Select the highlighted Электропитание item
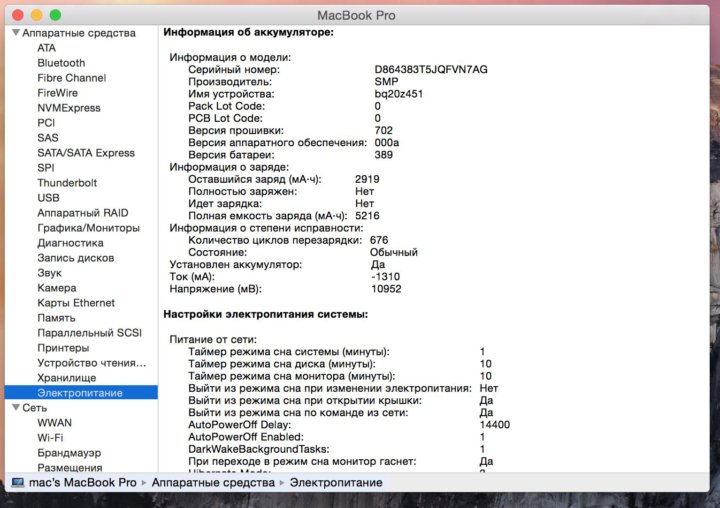The height and width of the screenshot is (508, 720). (x=80, y=393)
